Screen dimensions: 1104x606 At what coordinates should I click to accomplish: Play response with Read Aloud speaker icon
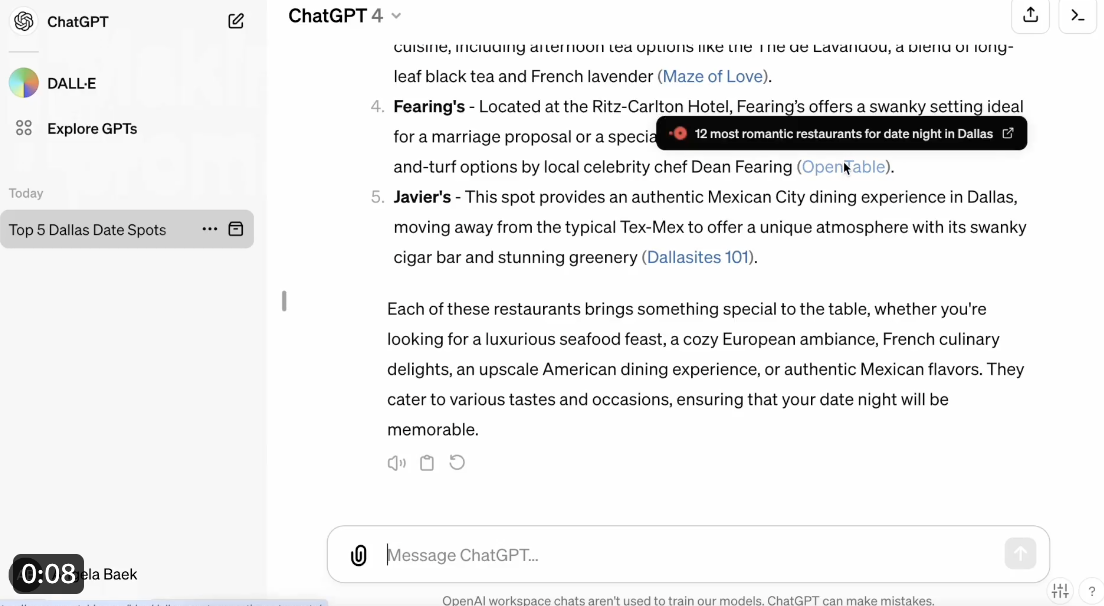(397, 463)
